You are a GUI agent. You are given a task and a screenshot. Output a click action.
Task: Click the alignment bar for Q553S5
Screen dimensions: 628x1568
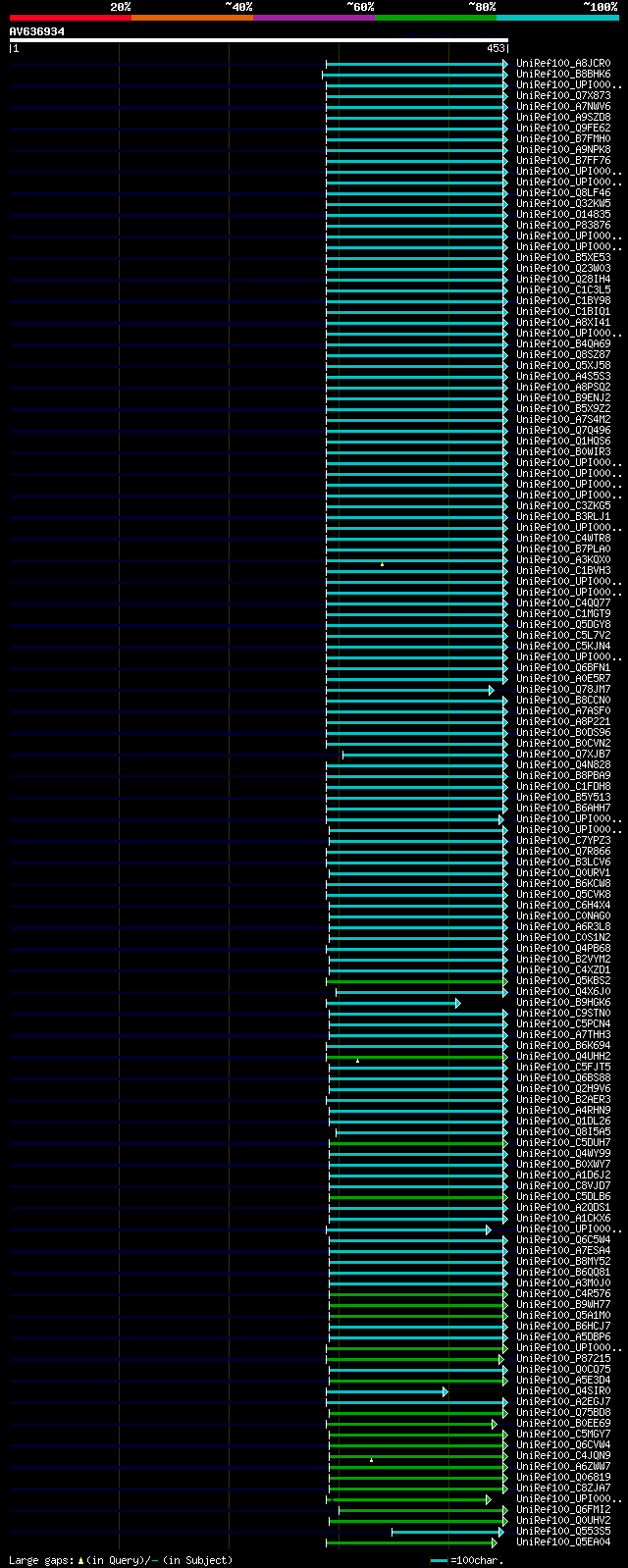click(x=448, y=1532)
